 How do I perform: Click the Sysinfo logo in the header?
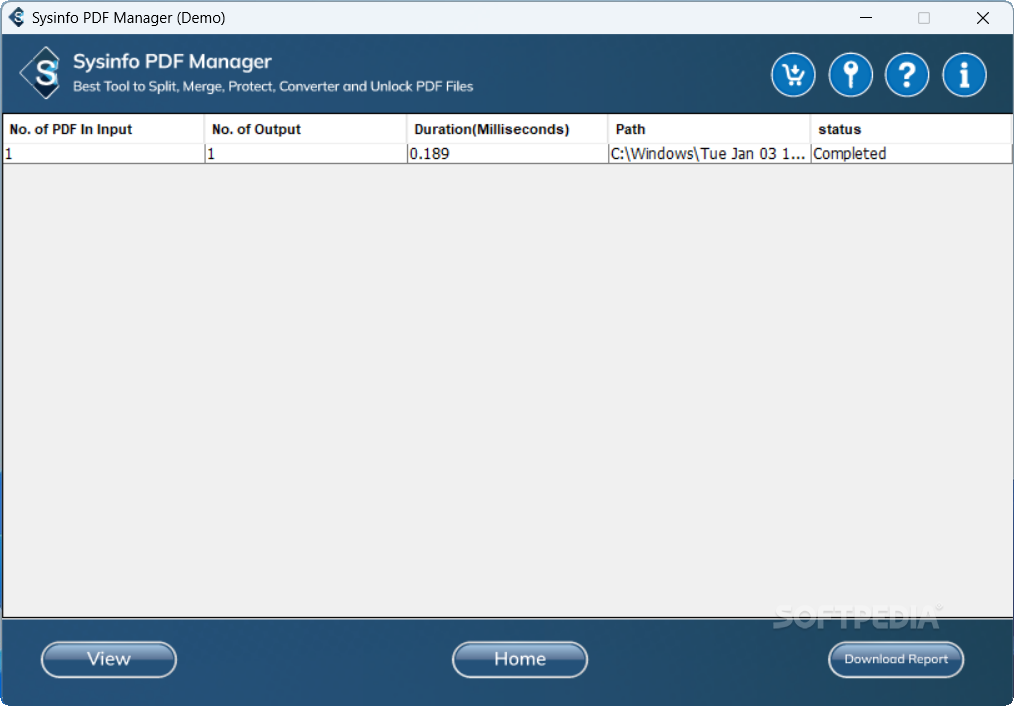(x=41, y=72)
